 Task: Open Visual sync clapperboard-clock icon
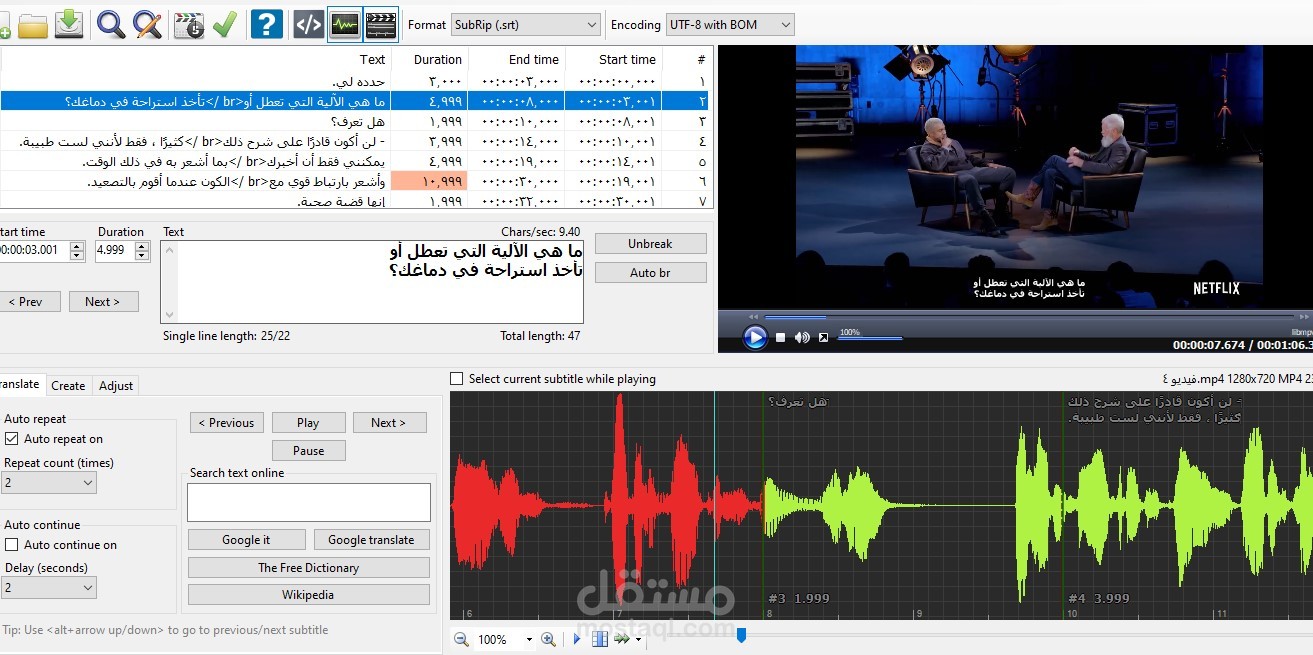(188, 24)
